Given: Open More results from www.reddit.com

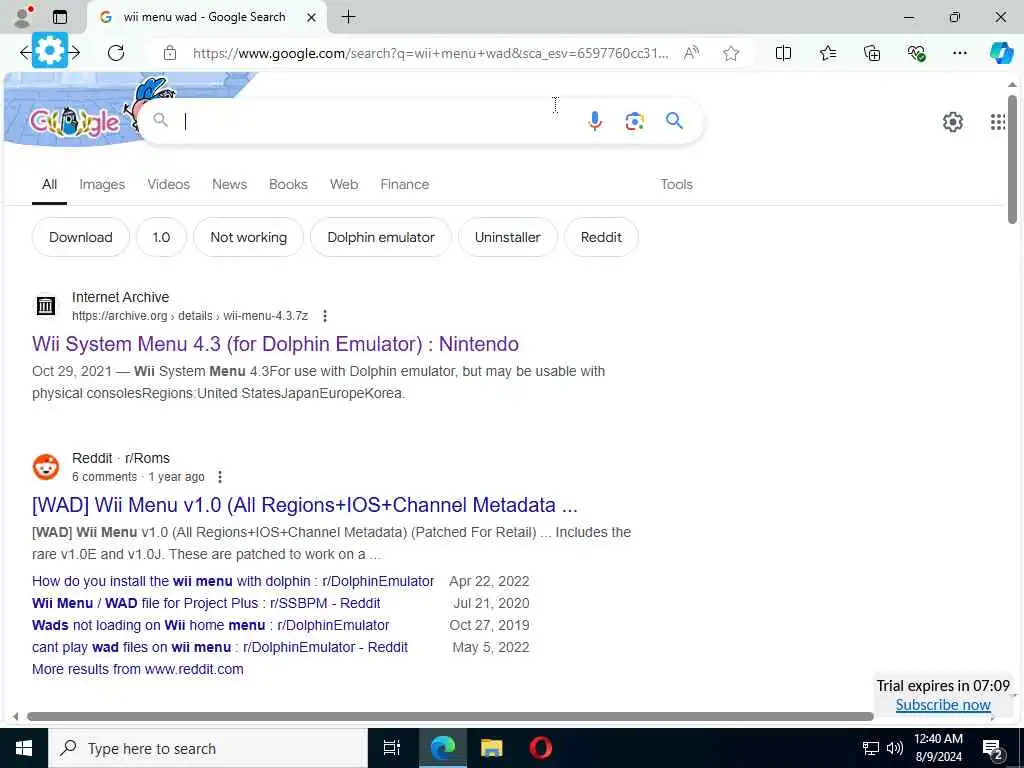Looking at the screenshot, I should (138, 669).
